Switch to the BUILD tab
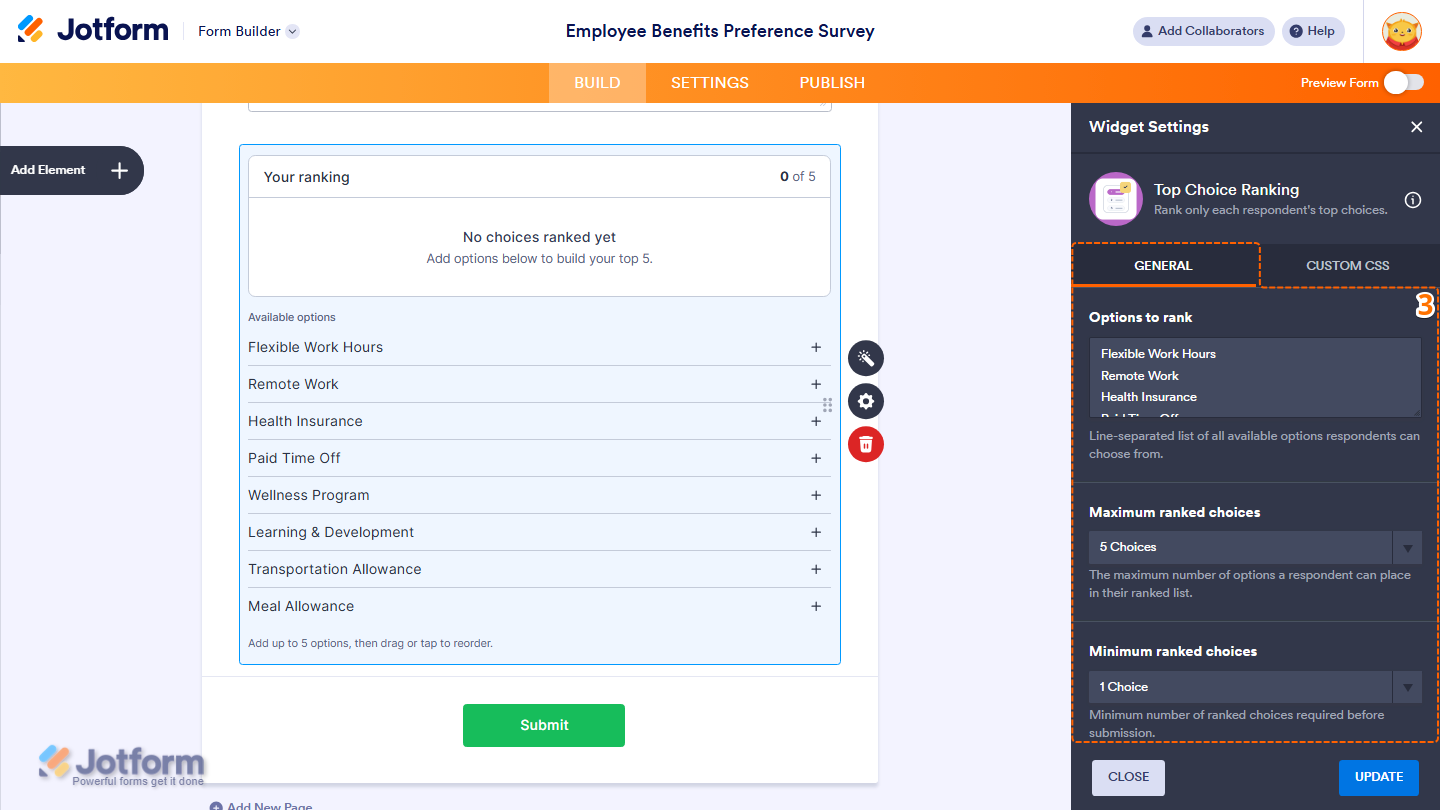Screen dimensions: 1442x810 [597, 83]
